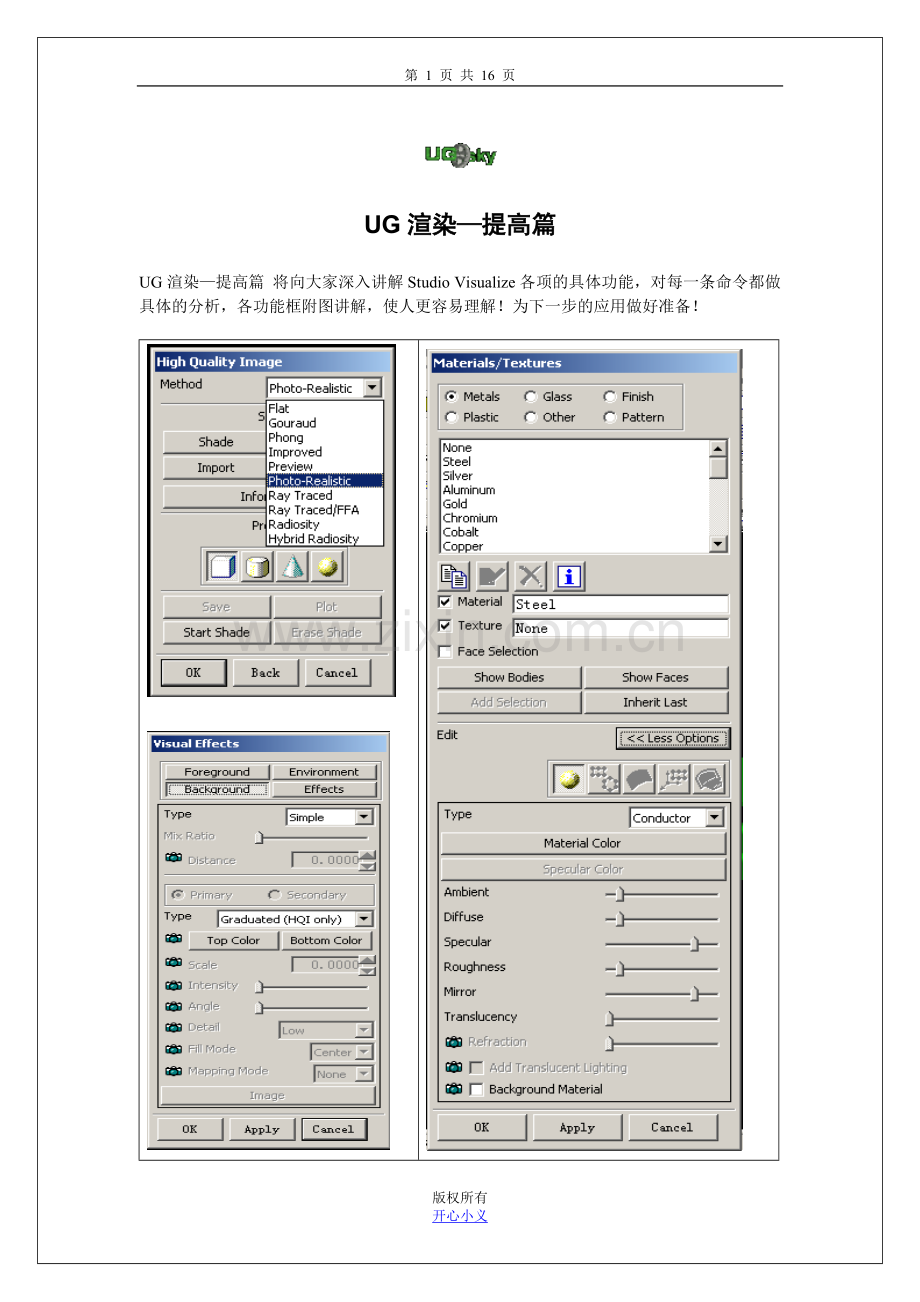Open the Method dropdown arrow
Image resolution: width=920 pixels, height=1302 pixels.
click(x=372, y=388)
